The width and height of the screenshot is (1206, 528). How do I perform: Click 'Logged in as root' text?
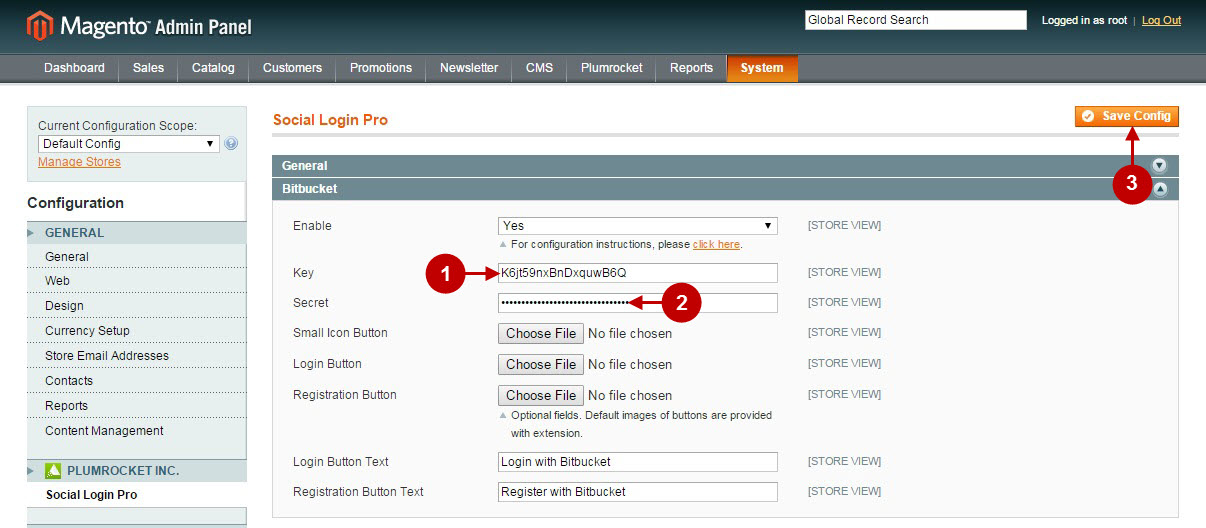1084,20
